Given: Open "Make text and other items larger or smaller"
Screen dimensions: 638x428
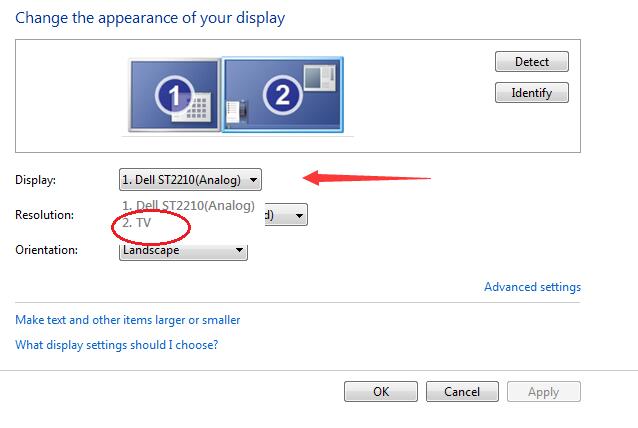Looking at the screenshot, I should pyautogui.click(x=128, y=320).
